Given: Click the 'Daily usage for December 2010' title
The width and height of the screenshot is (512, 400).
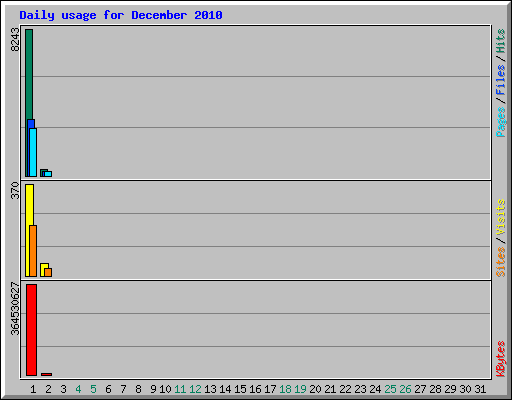Looking at the screenshot, I should click(x=121, y=15).
